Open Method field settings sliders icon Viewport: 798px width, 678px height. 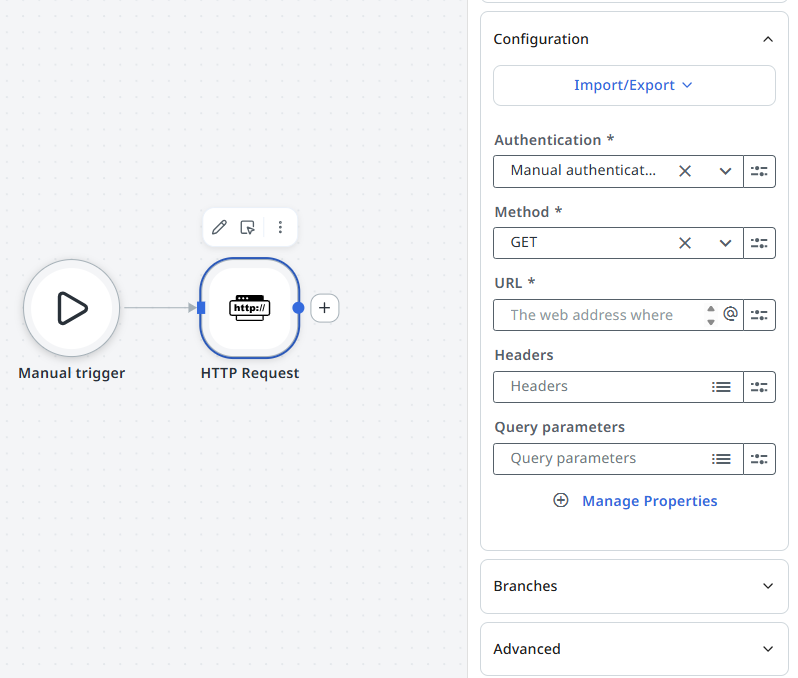(x=759, y=243)
